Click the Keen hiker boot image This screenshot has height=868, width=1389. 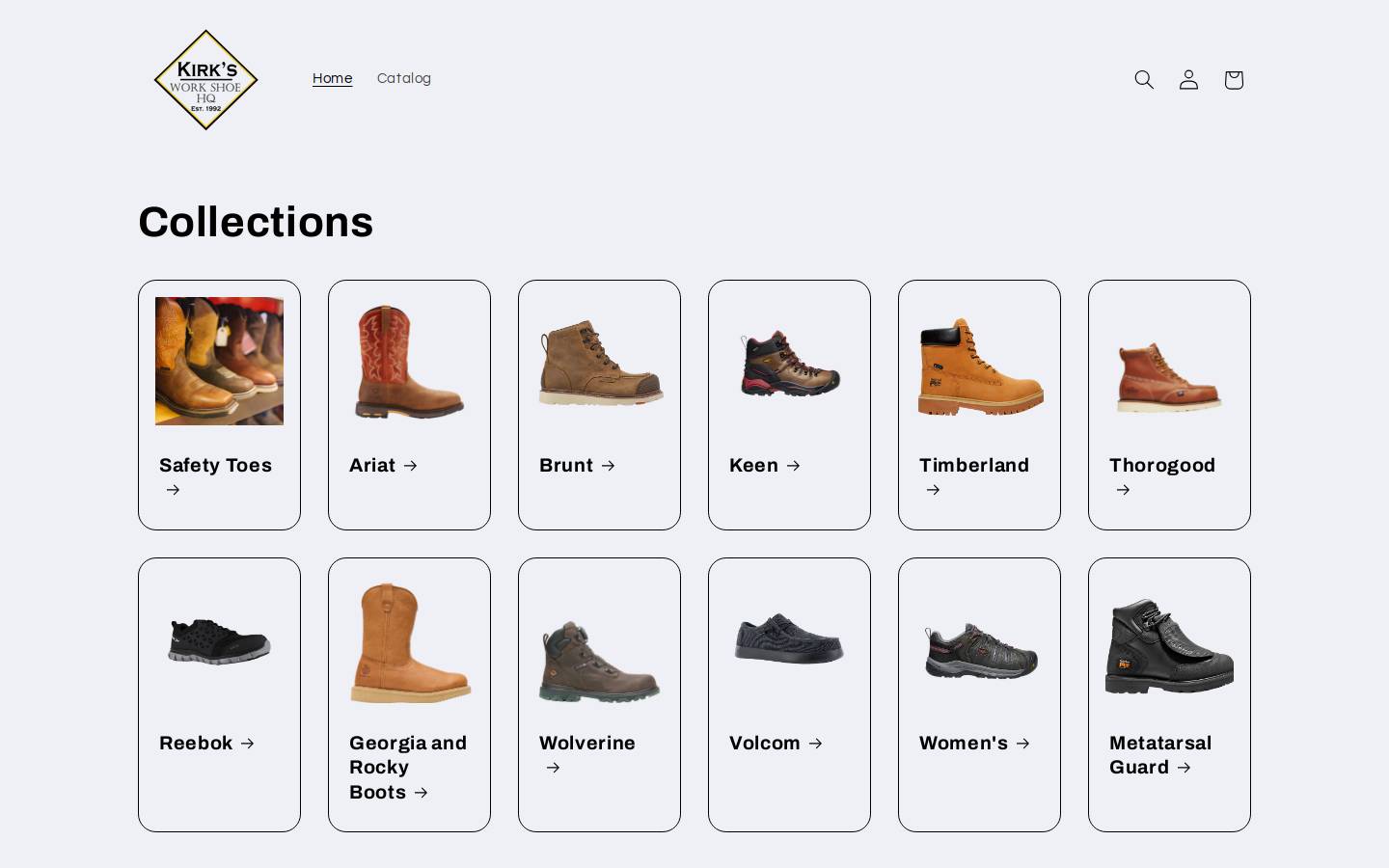(x=790, y=364)
